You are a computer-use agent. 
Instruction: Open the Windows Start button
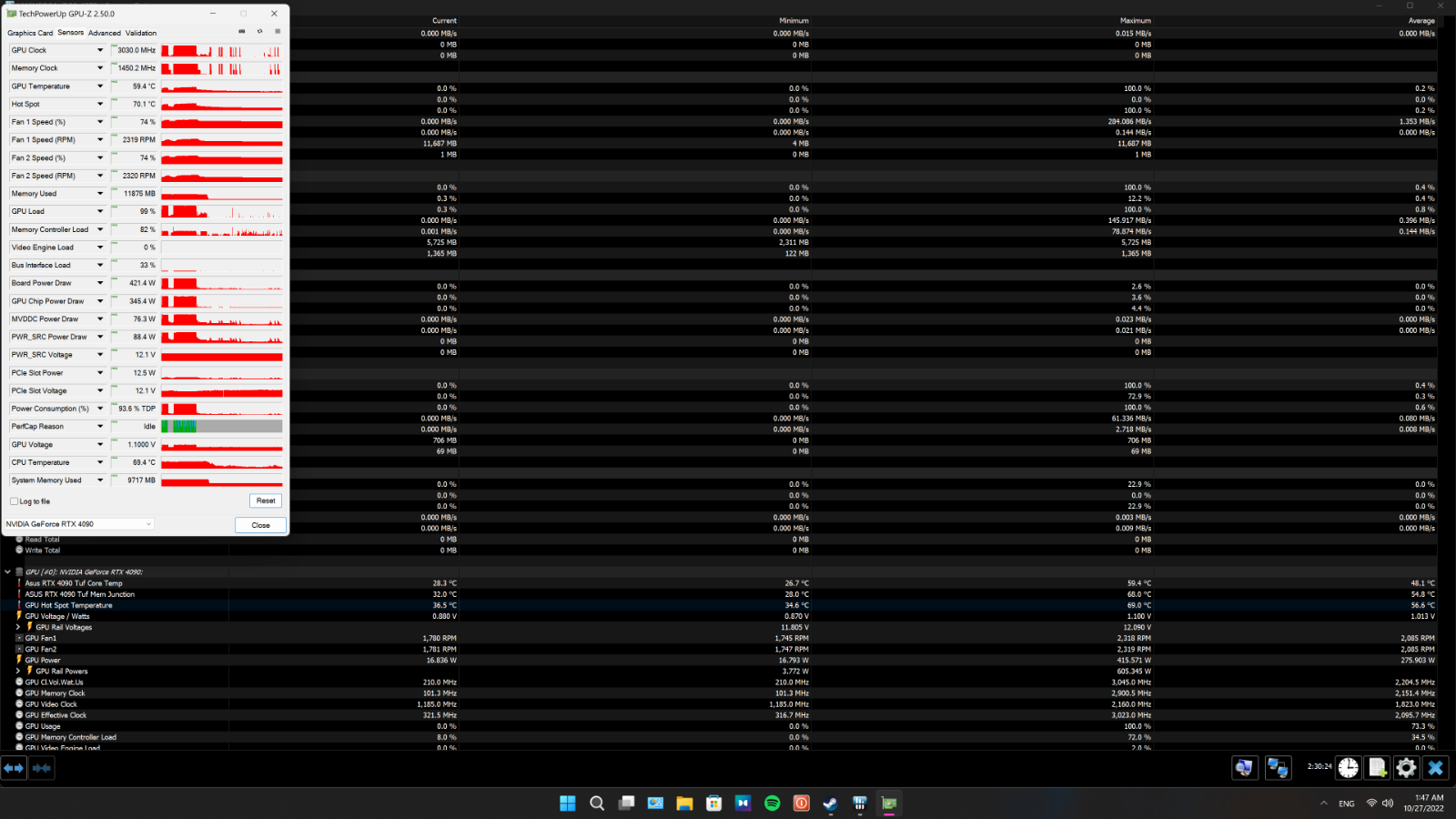(568, 803)
